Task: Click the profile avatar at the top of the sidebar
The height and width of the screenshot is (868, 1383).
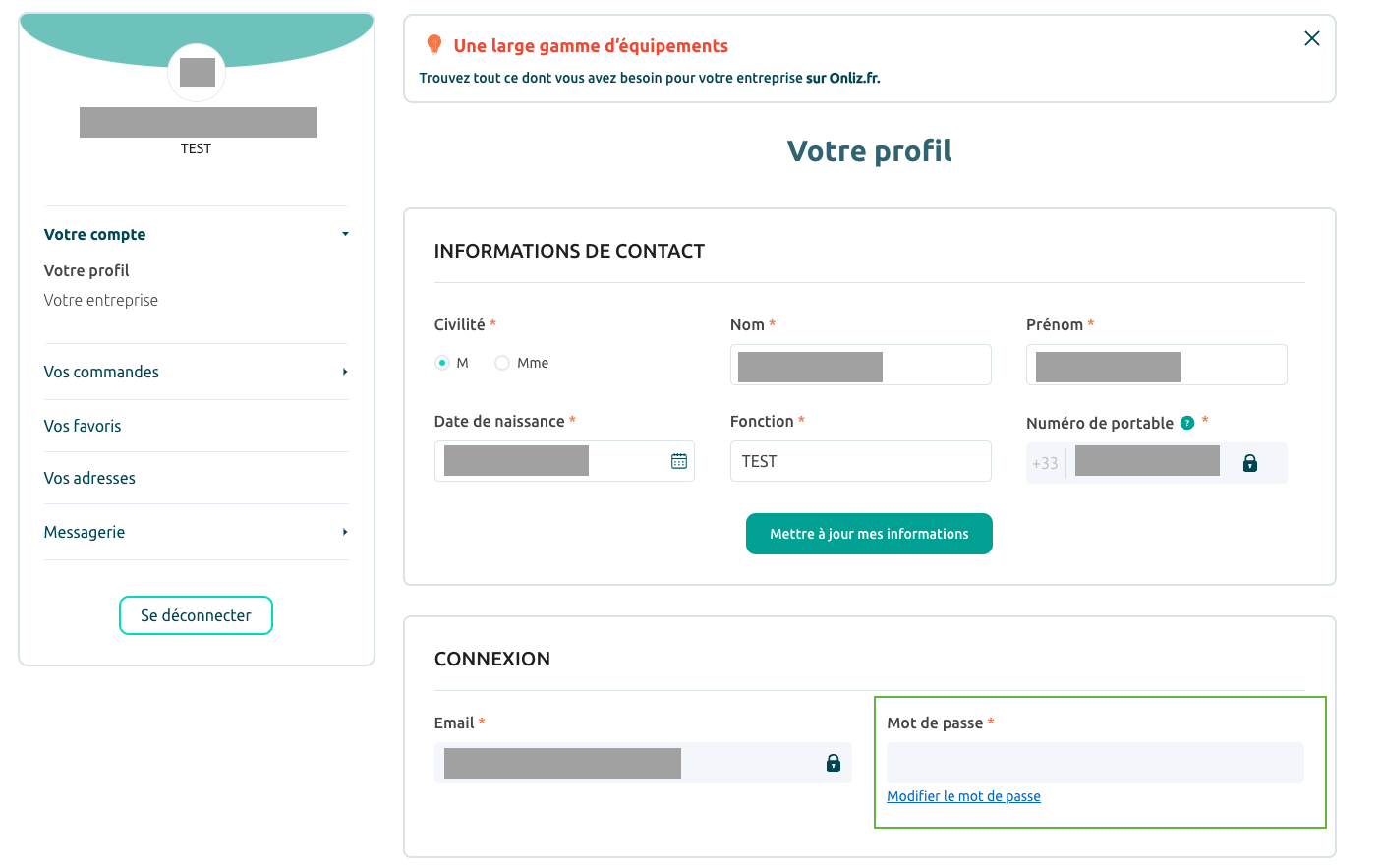Action: [x=197, y=73]
